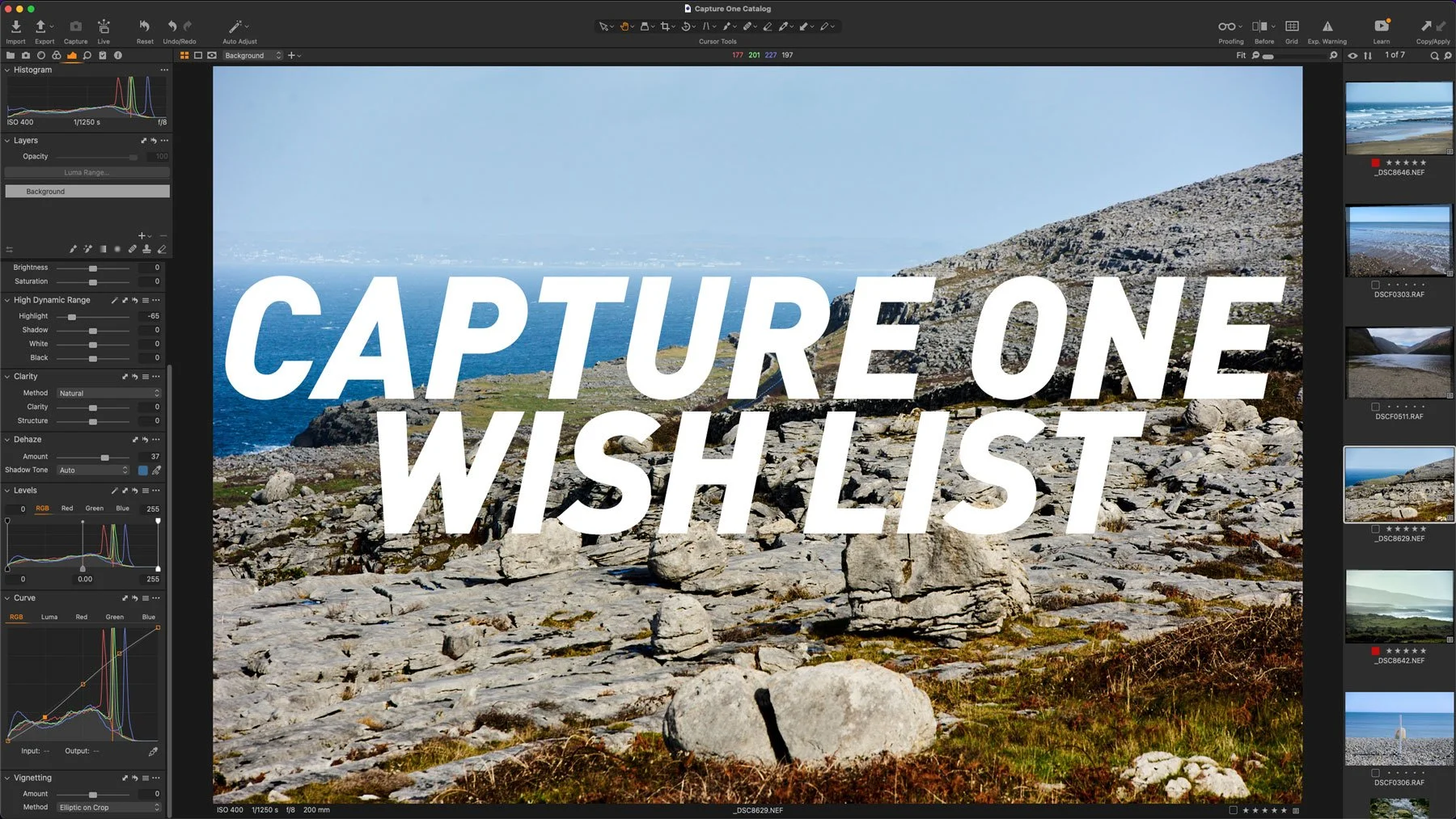
Task: Select the Pan hand tool
Action: (624, 26)
